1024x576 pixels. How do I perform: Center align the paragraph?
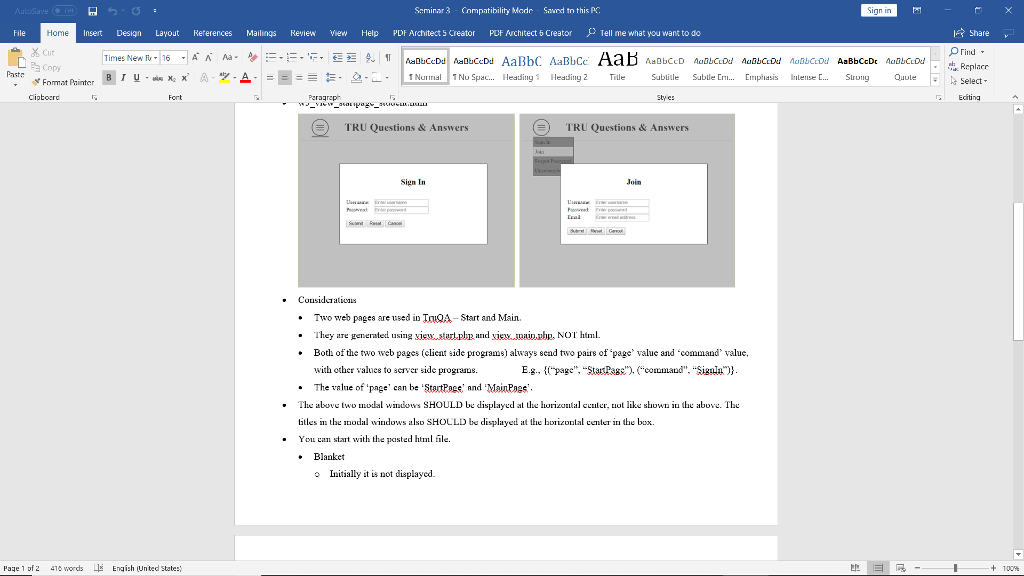click(284, 76)
